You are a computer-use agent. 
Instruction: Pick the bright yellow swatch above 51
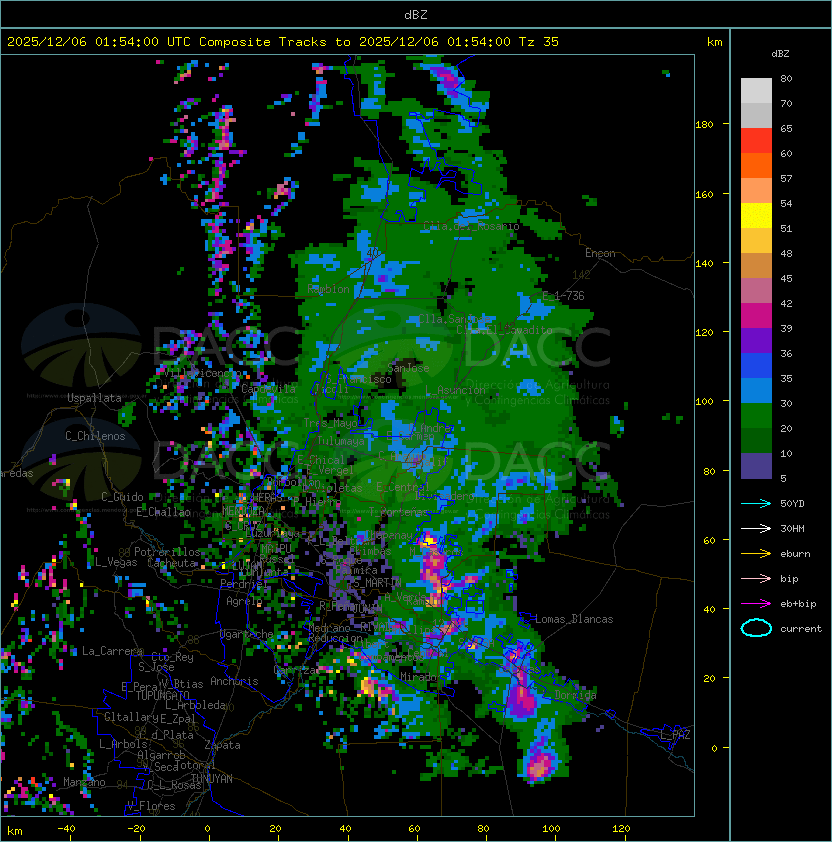(756, 216)
